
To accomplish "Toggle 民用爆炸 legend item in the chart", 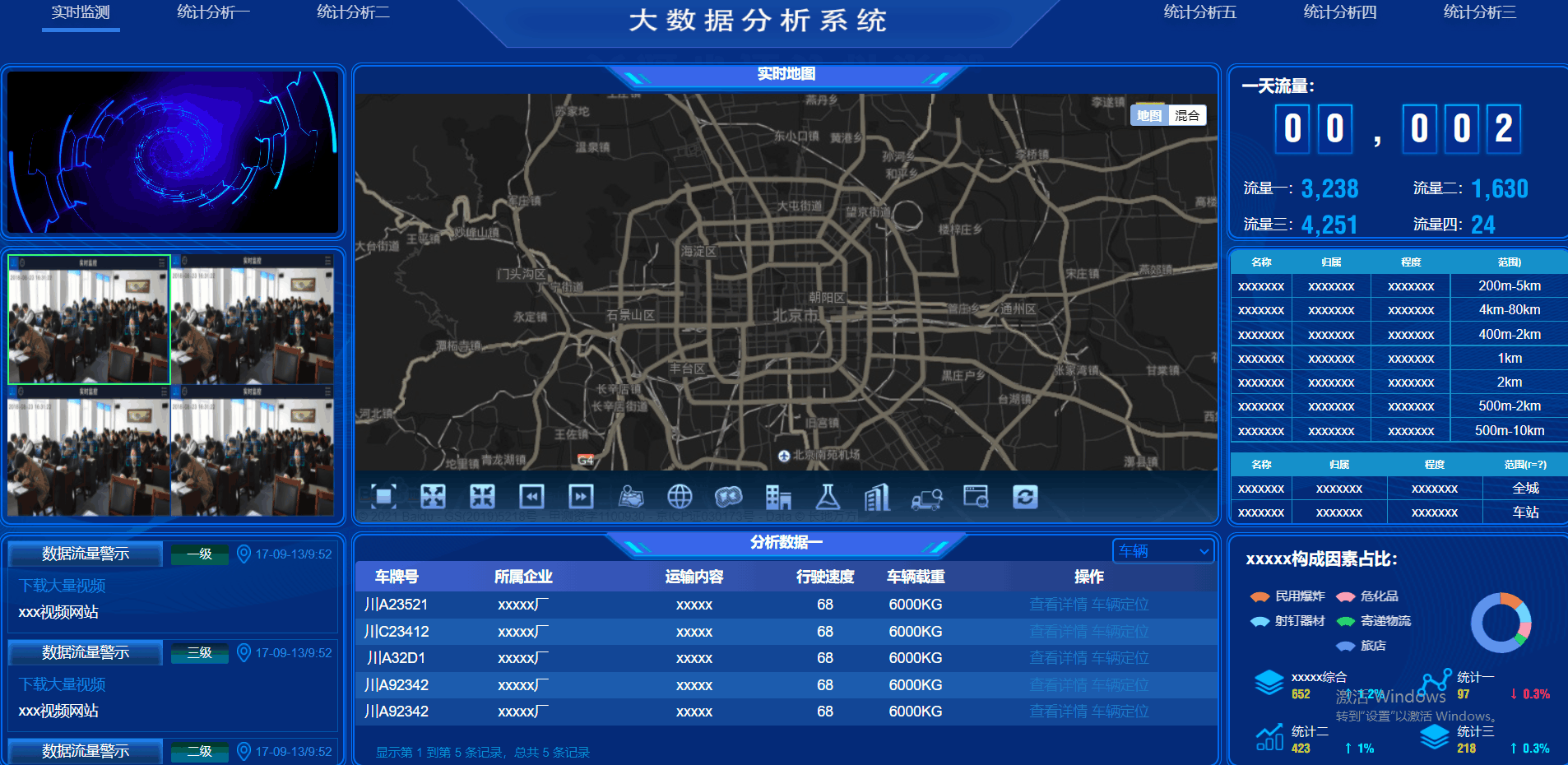I will (x=1287, y=596).
